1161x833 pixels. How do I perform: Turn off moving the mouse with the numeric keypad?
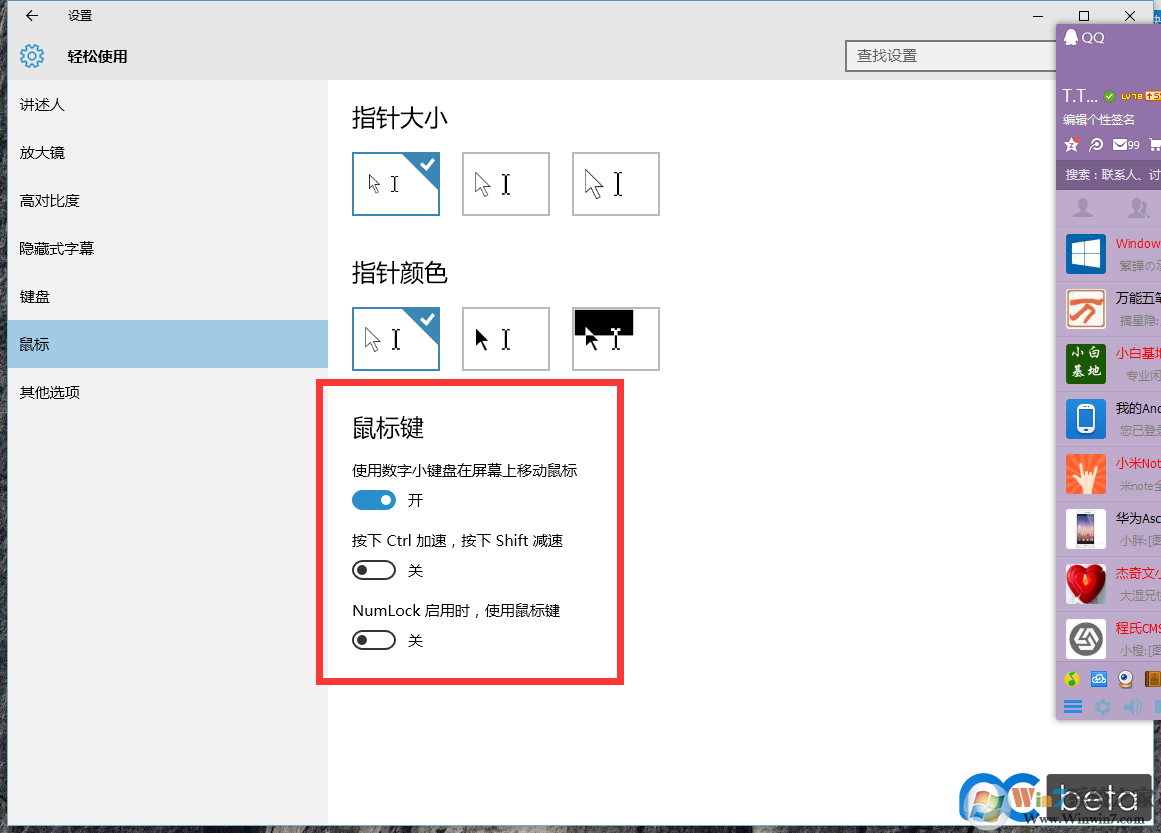374,501
